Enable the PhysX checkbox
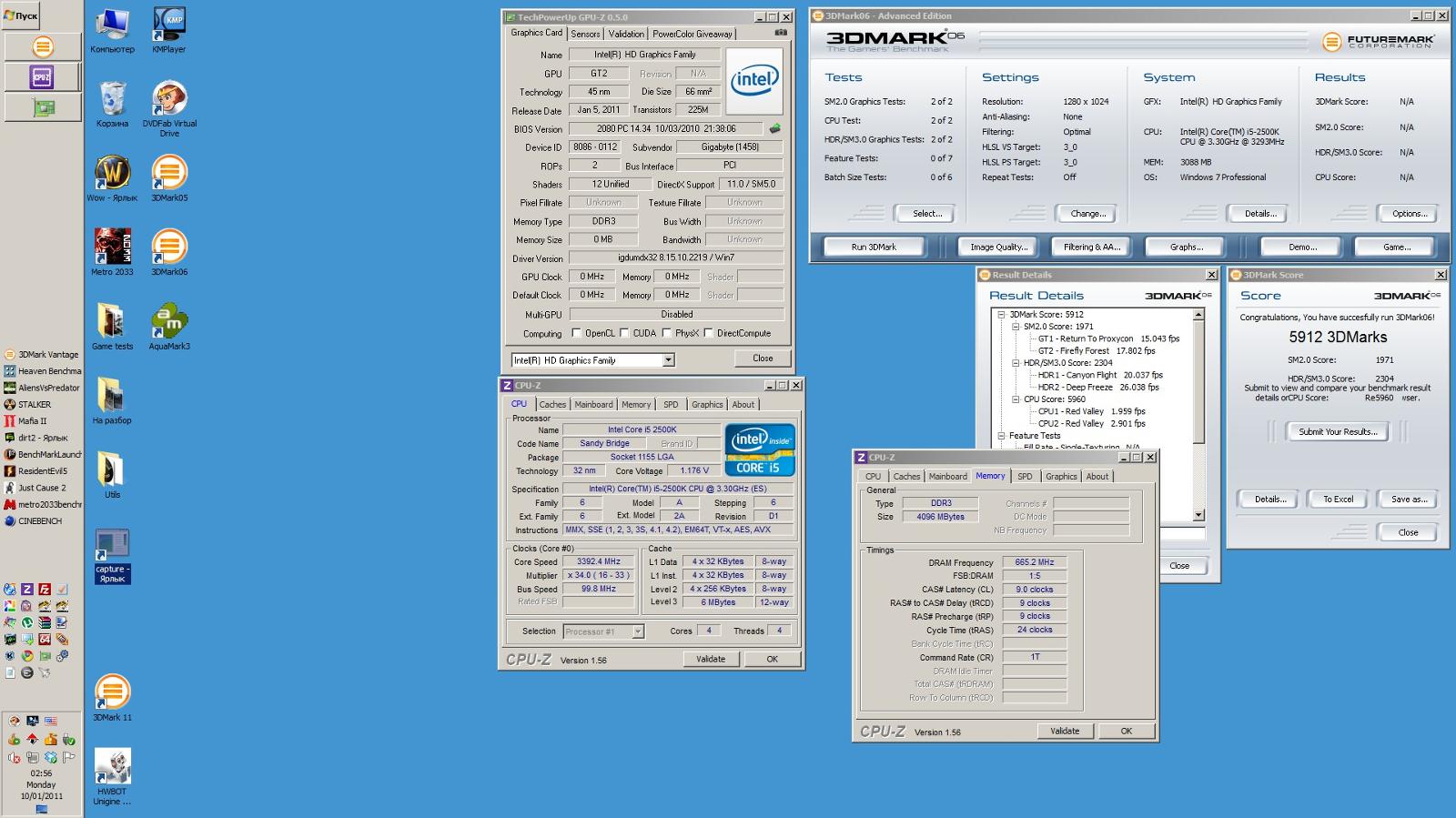This screenshot has width=1456, height=818. [666, 333]
